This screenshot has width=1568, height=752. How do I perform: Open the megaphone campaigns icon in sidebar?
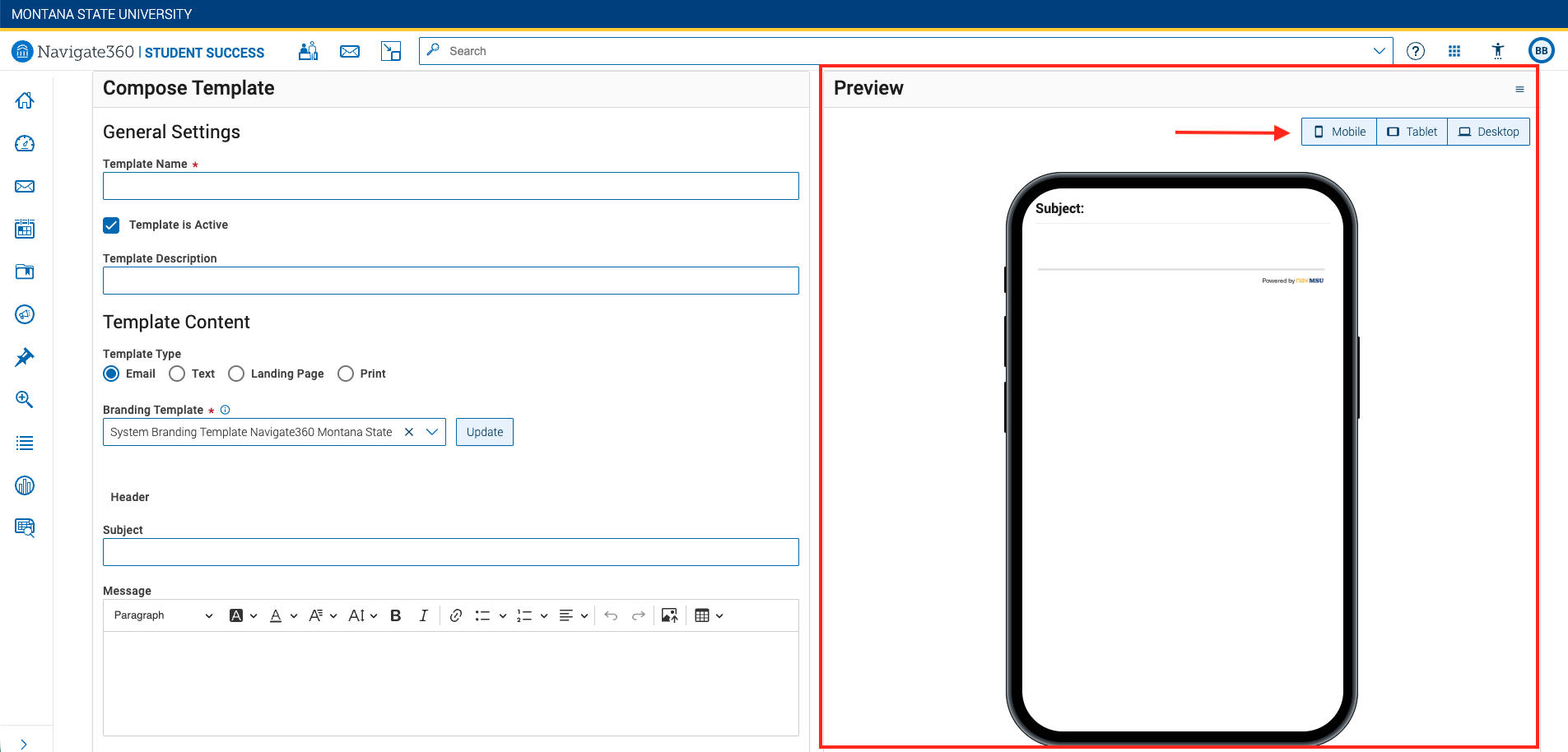tap(25, 314)
